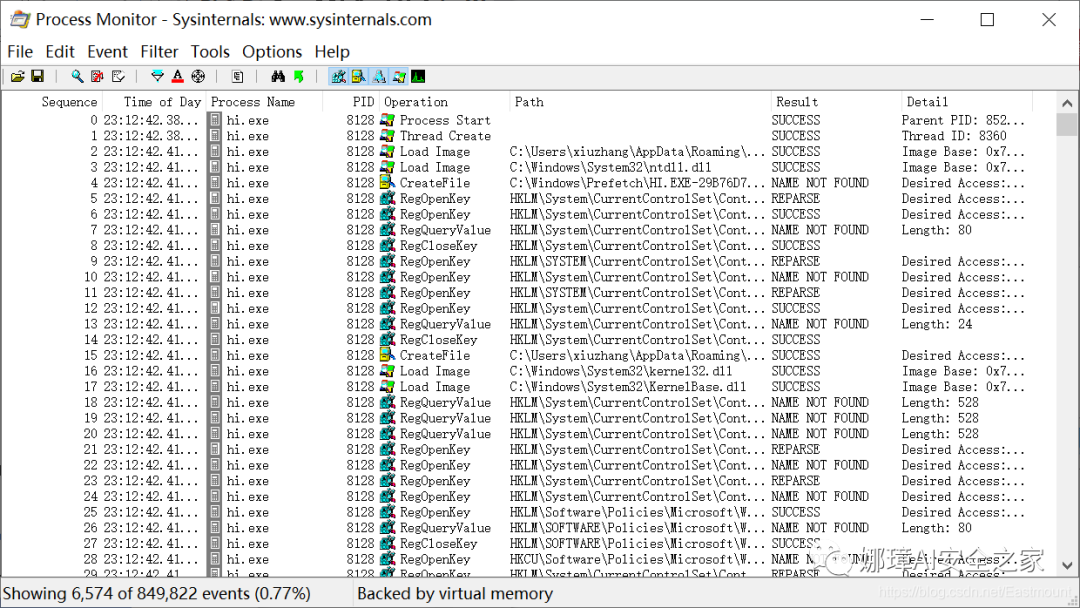
Task: Toggle Show Registry Activity
Action: [x=338, y=76]
